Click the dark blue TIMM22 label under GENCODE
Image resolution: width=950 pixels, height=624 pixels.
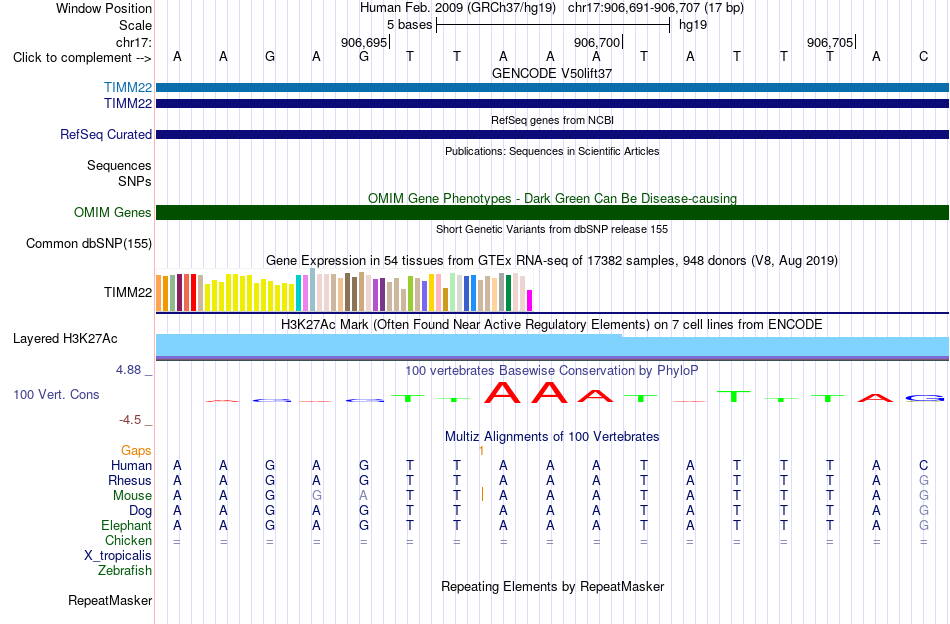tap(128, 104)
